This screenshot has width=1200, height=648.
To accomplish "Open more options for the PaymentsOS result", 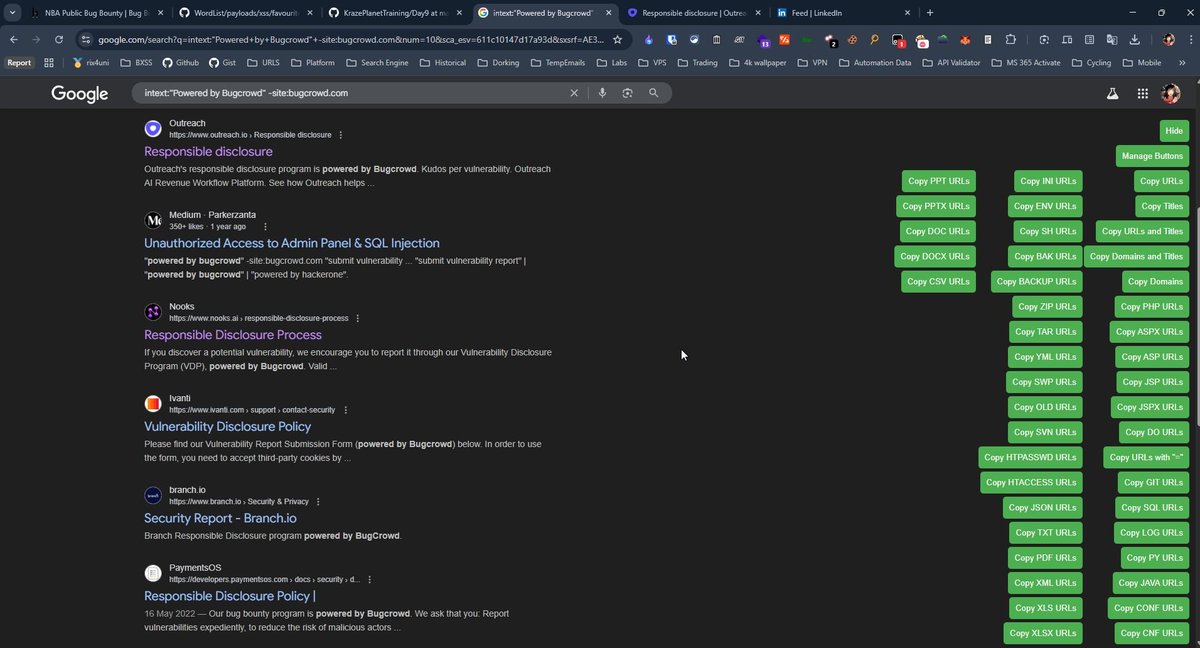I will [370, 579].
